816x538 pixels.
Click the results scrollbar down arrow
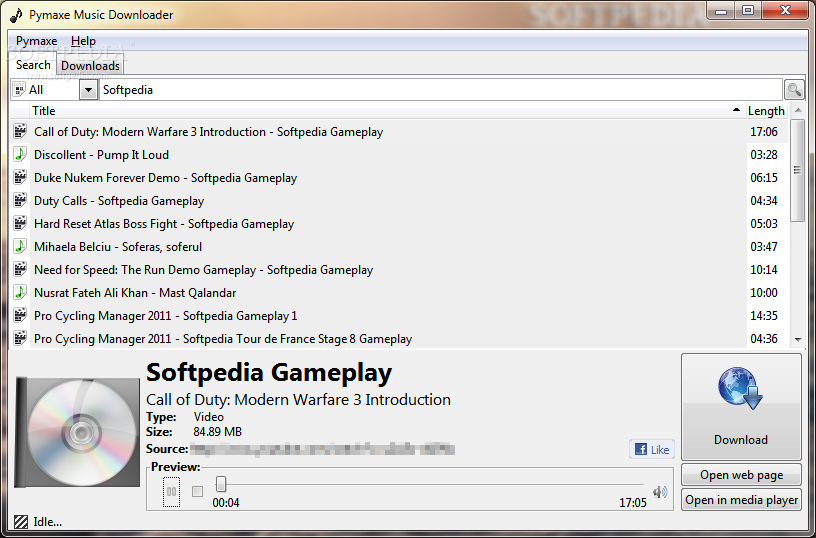click(x=798, y=340)
